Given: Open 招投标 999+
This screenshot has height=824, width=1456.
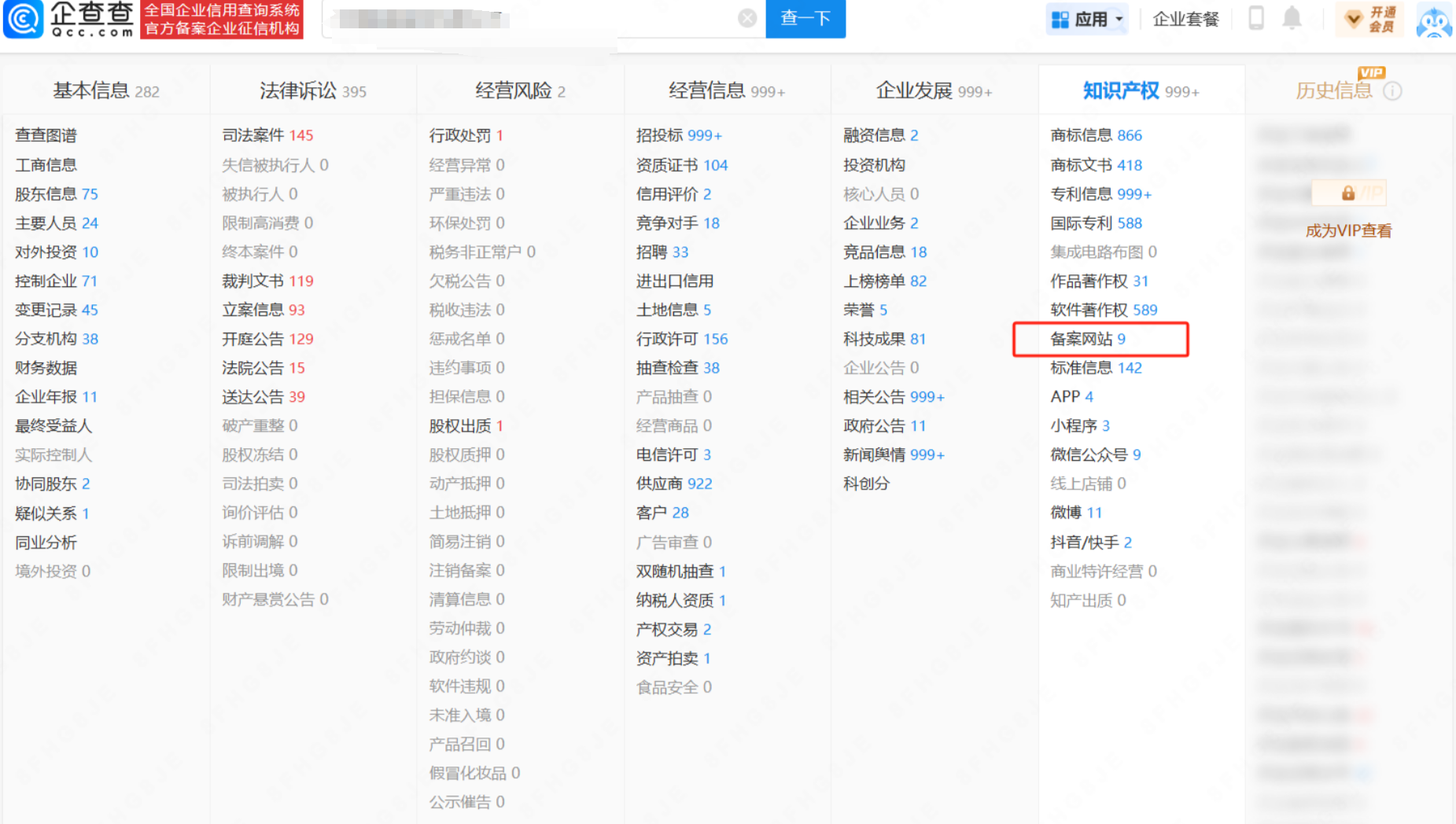Looking at the screenshot, I should [x=679, y=135].
